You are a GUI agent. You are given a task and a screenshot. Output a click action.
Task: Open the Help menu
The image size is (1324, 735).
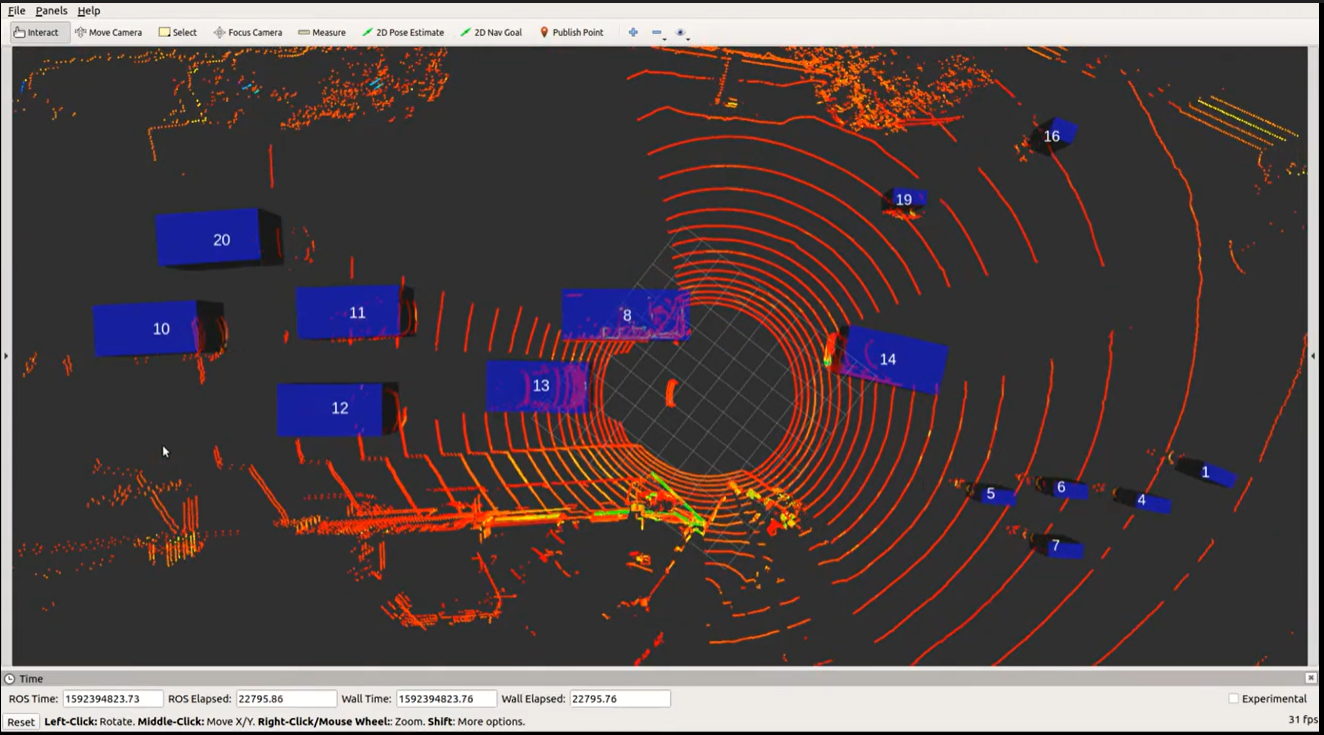tap(89, 10)
